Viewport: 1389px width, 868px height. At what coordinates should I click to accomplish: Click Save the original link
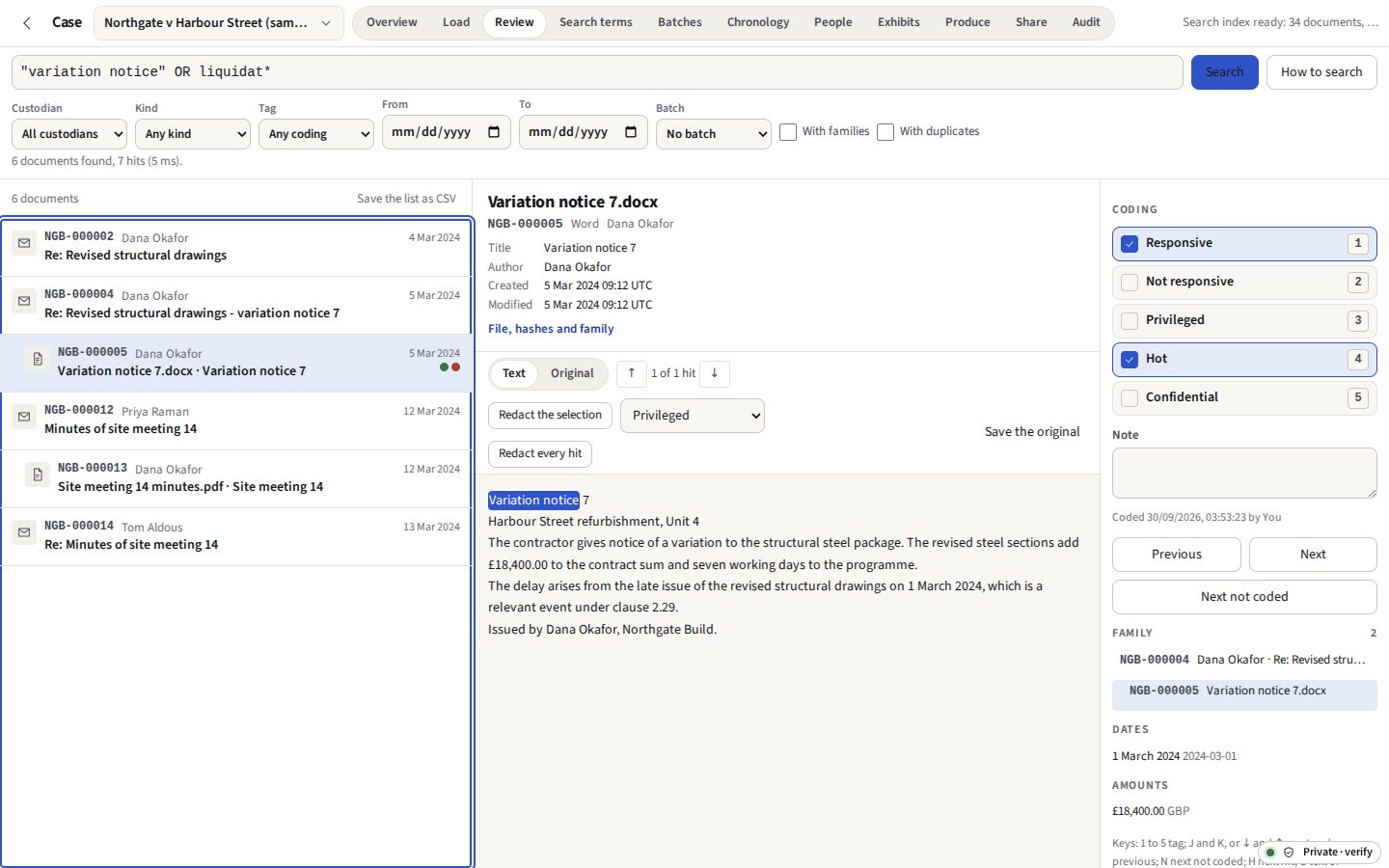point(1032,432)
